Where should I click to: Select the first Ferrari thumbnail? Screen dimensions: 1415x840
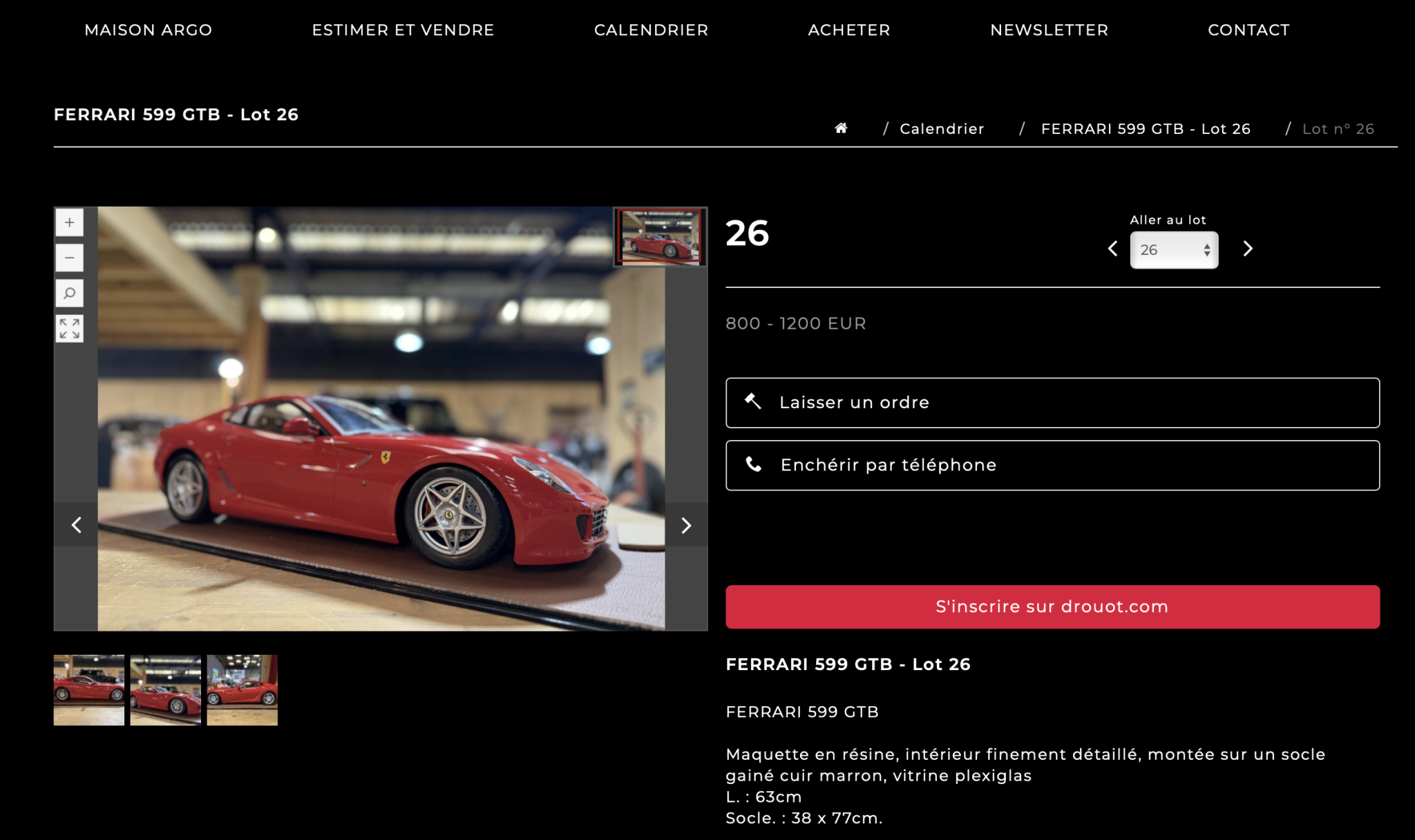[x=89, y=690]
